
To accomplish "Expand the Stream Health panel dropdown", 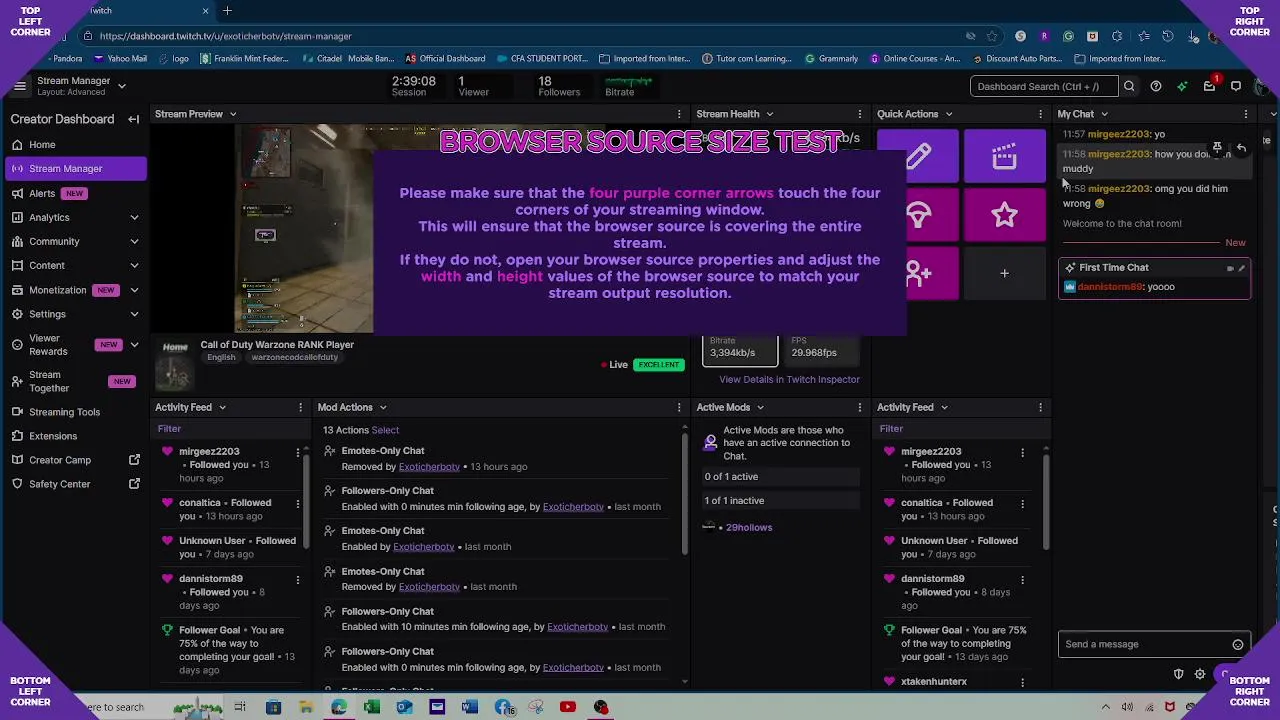I will [769, 114].
